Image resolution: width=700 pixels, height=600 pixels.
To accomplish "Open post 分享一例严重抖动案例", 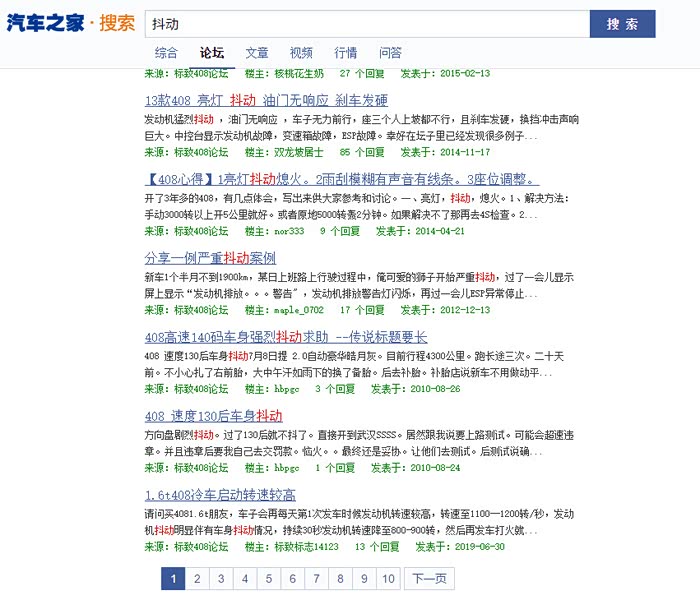I will pyautogui.click(x=210, y=258).
